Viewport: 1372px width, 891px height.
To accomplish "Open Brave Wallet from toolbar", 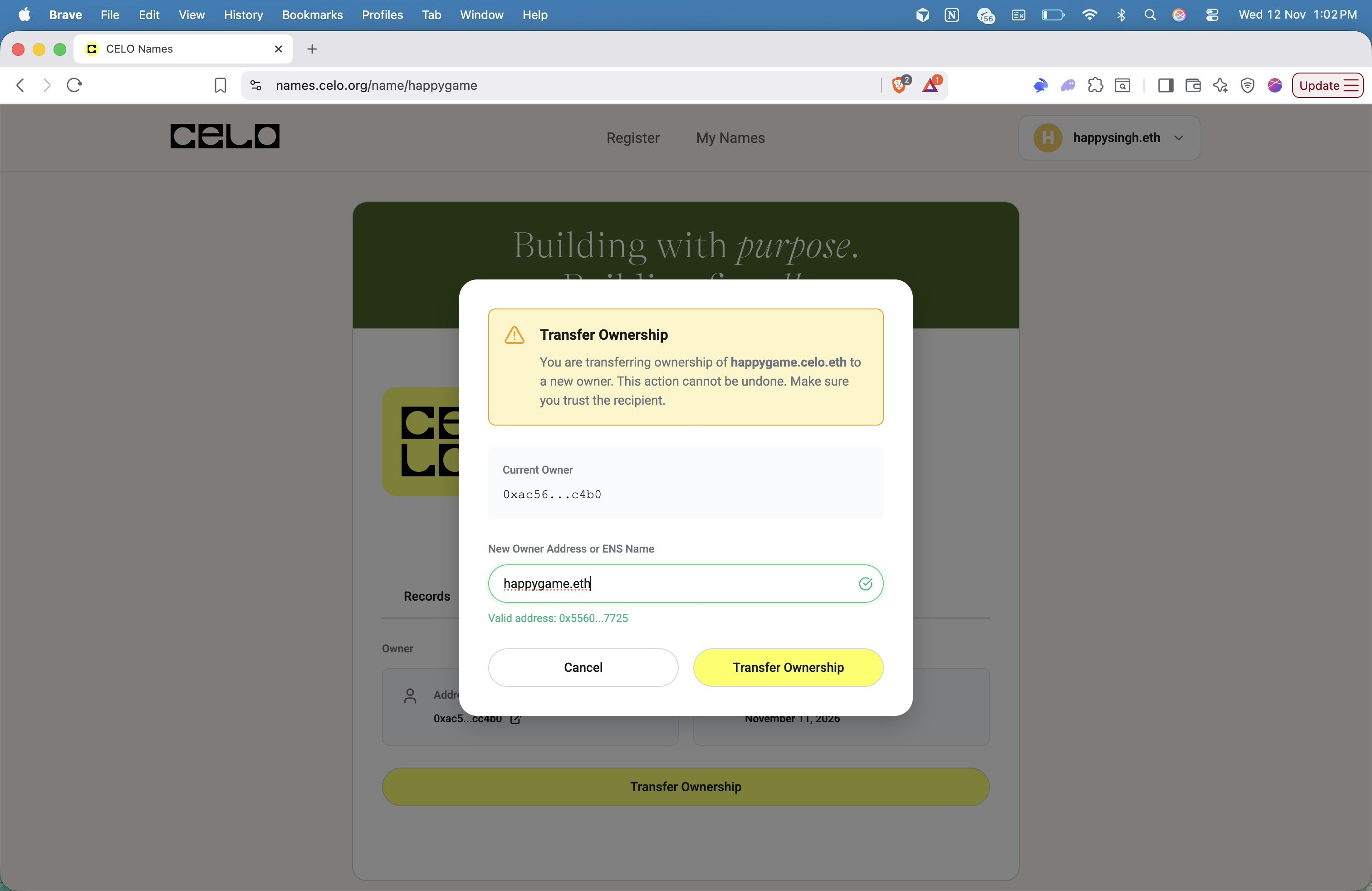I will [x=1193, y=85].
